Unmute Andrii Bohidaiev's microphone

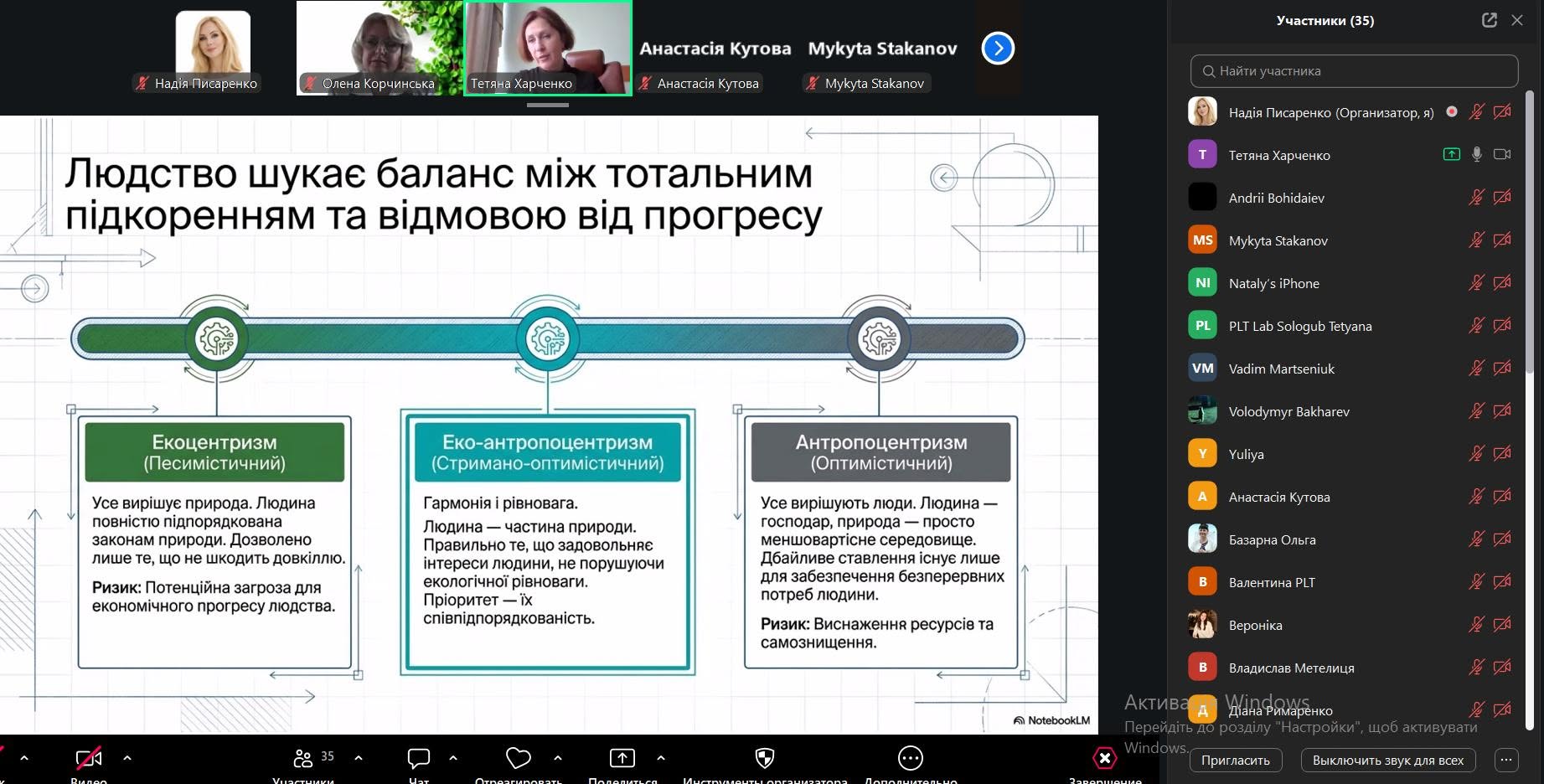1477,197
